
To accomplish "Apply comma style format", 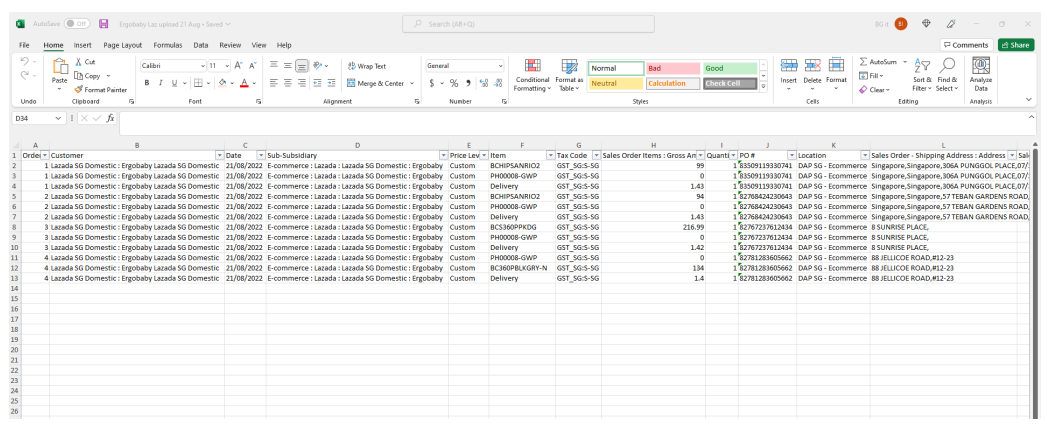I will 468,84.
